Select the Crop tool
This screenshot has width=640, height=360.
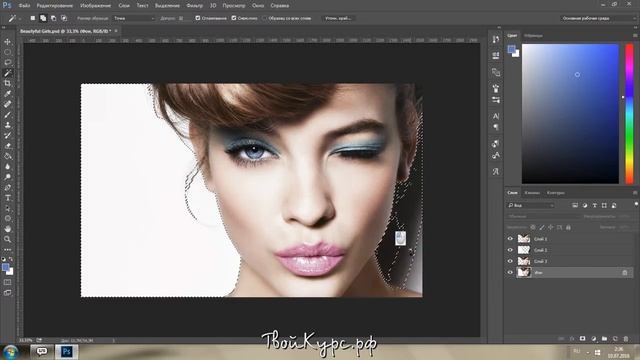click(7, 83)
